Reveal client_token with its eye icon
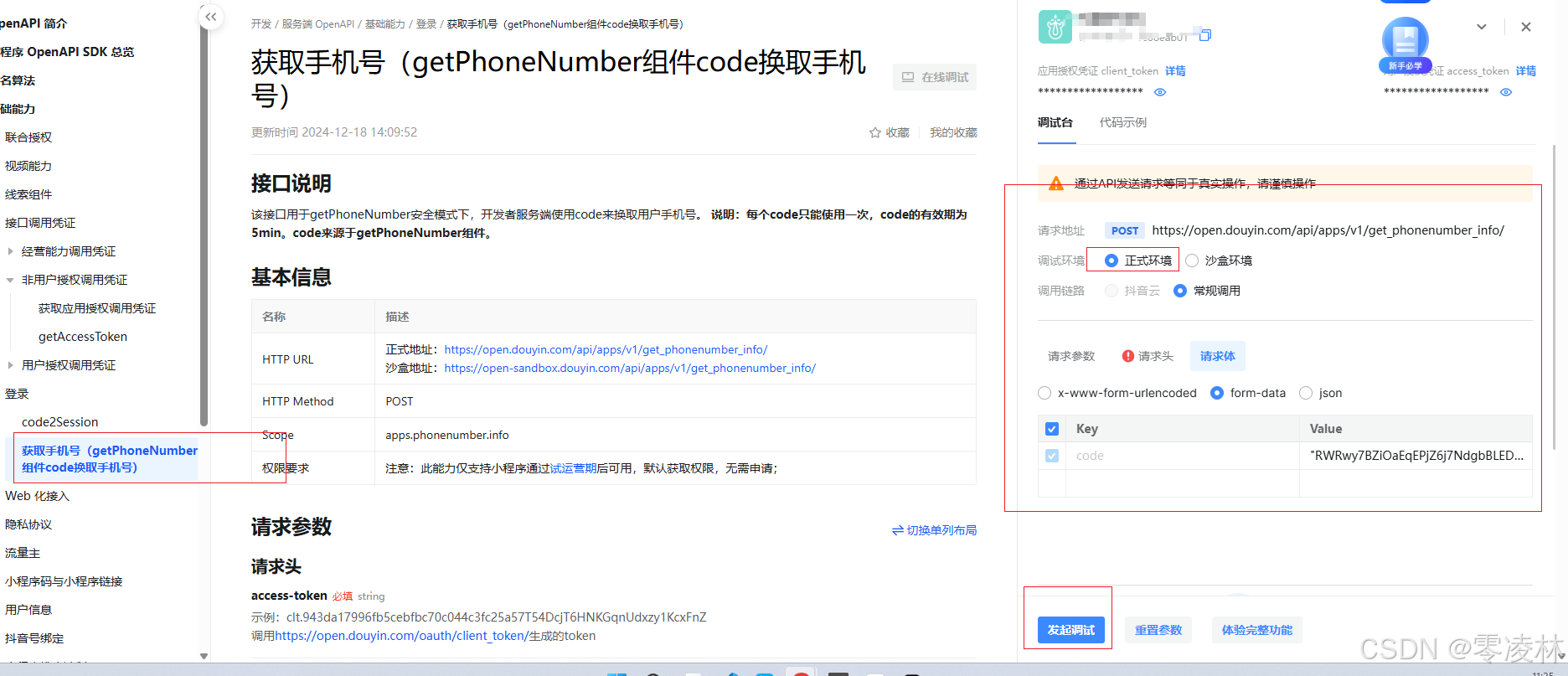Screen dimensions: 1568x676 [x=1160, y=92]
